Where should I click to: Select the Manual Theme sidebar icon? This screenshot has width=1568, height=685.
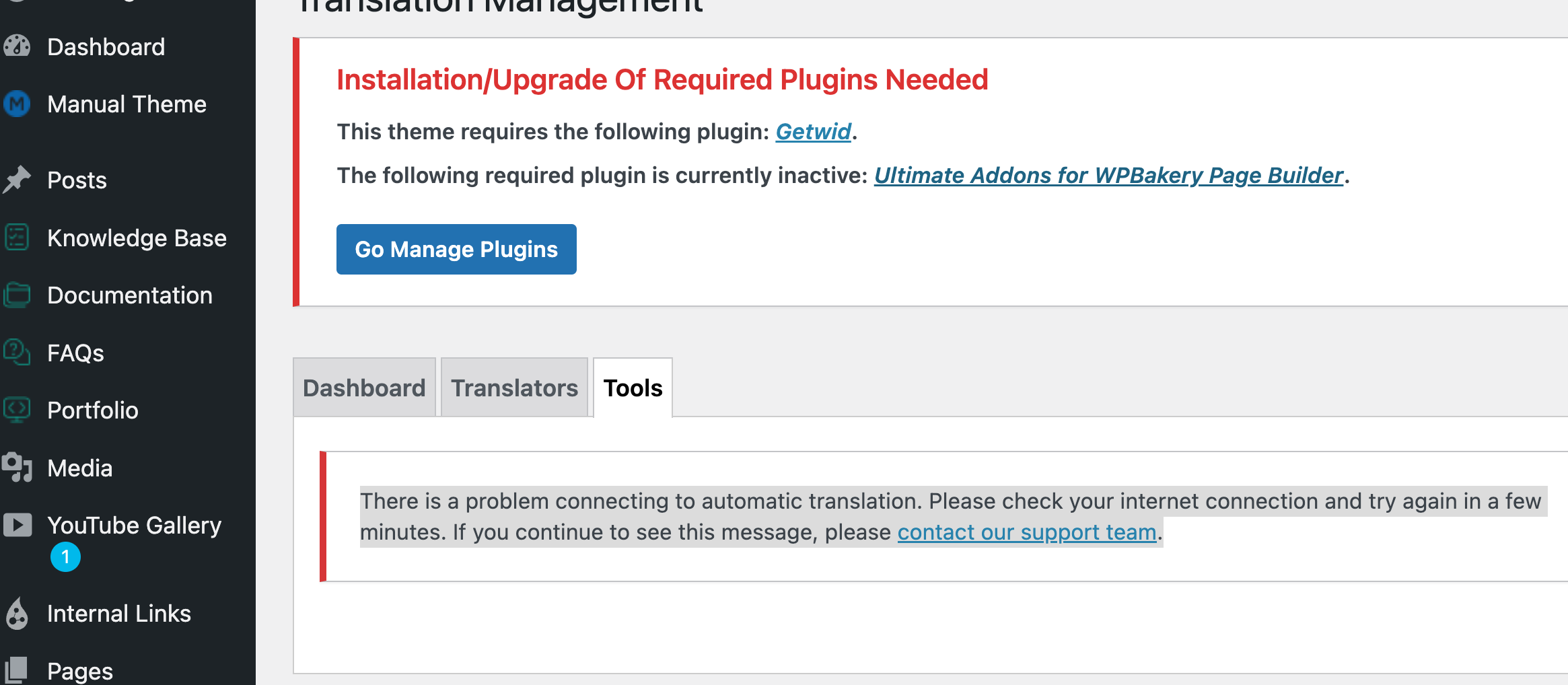point(16,104)
